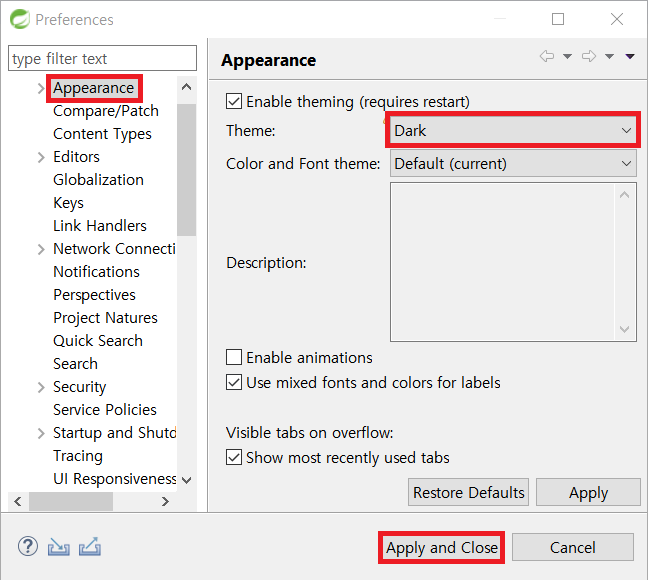Select the plain Search tree item
The height and width of the screenshot is (580, 648).
click(75, 364)
